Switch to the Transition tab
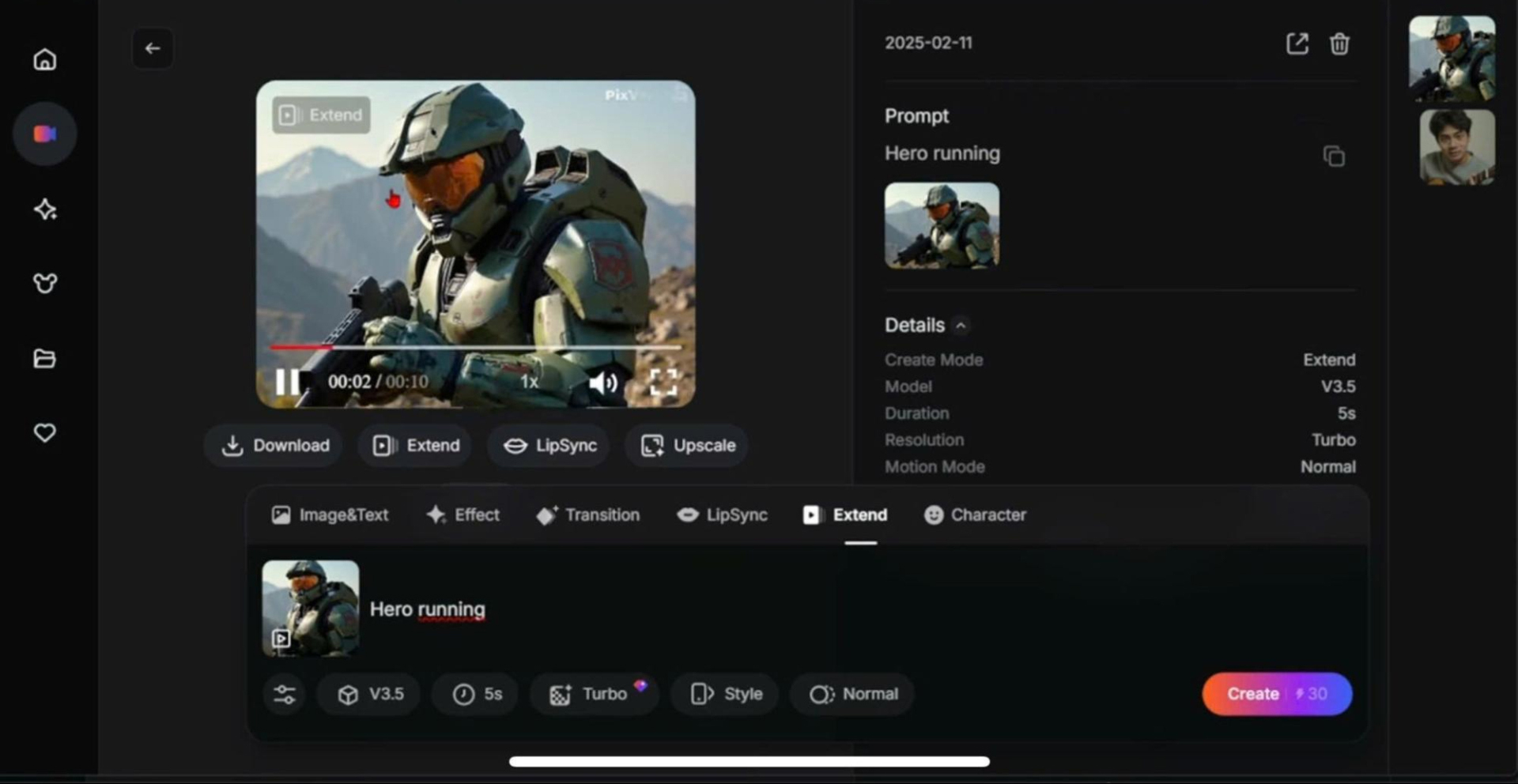1518x784 pixels. 587,515
